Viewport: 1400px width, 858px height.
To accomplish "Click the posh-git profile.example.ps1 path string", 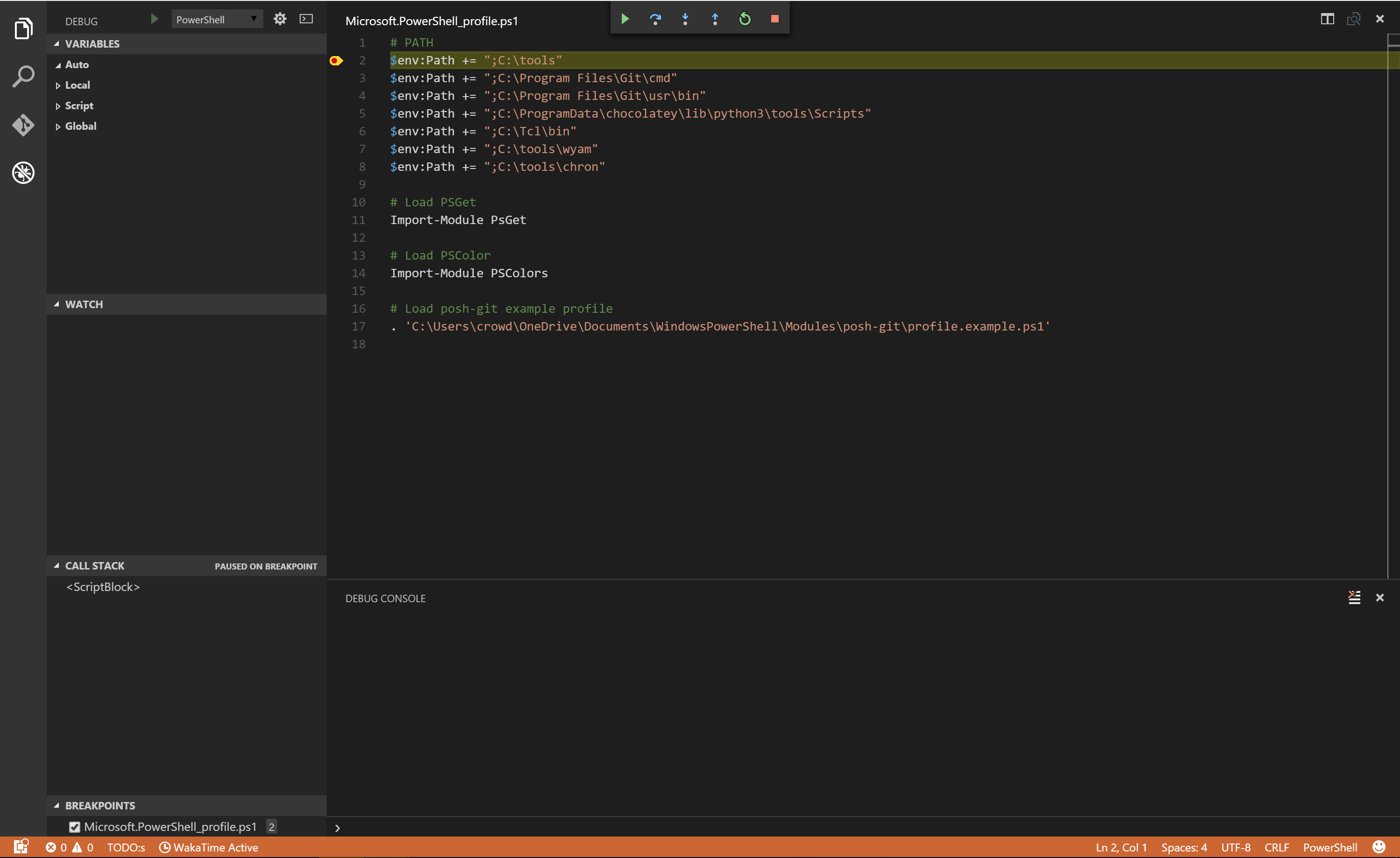I will pyautogui.click(x=727, y=326).
